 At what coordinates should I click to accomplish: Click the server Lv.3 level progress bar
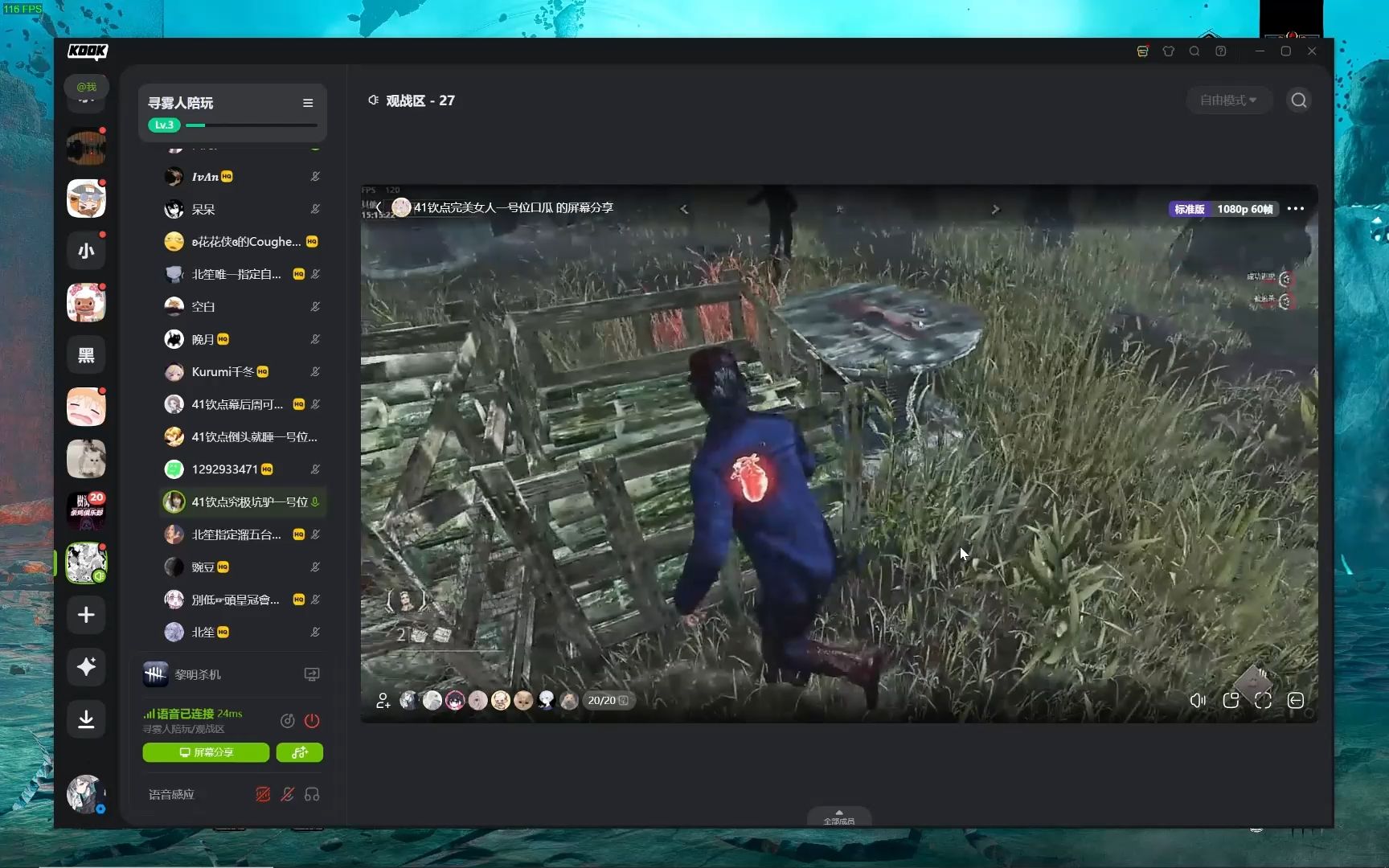252,125
